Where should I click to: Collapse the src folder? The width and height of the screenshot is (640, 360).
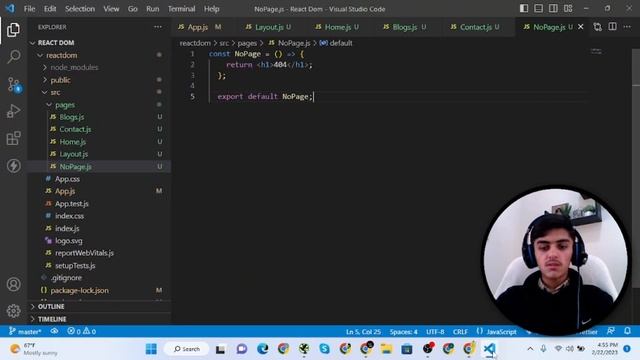coord(99,92)
